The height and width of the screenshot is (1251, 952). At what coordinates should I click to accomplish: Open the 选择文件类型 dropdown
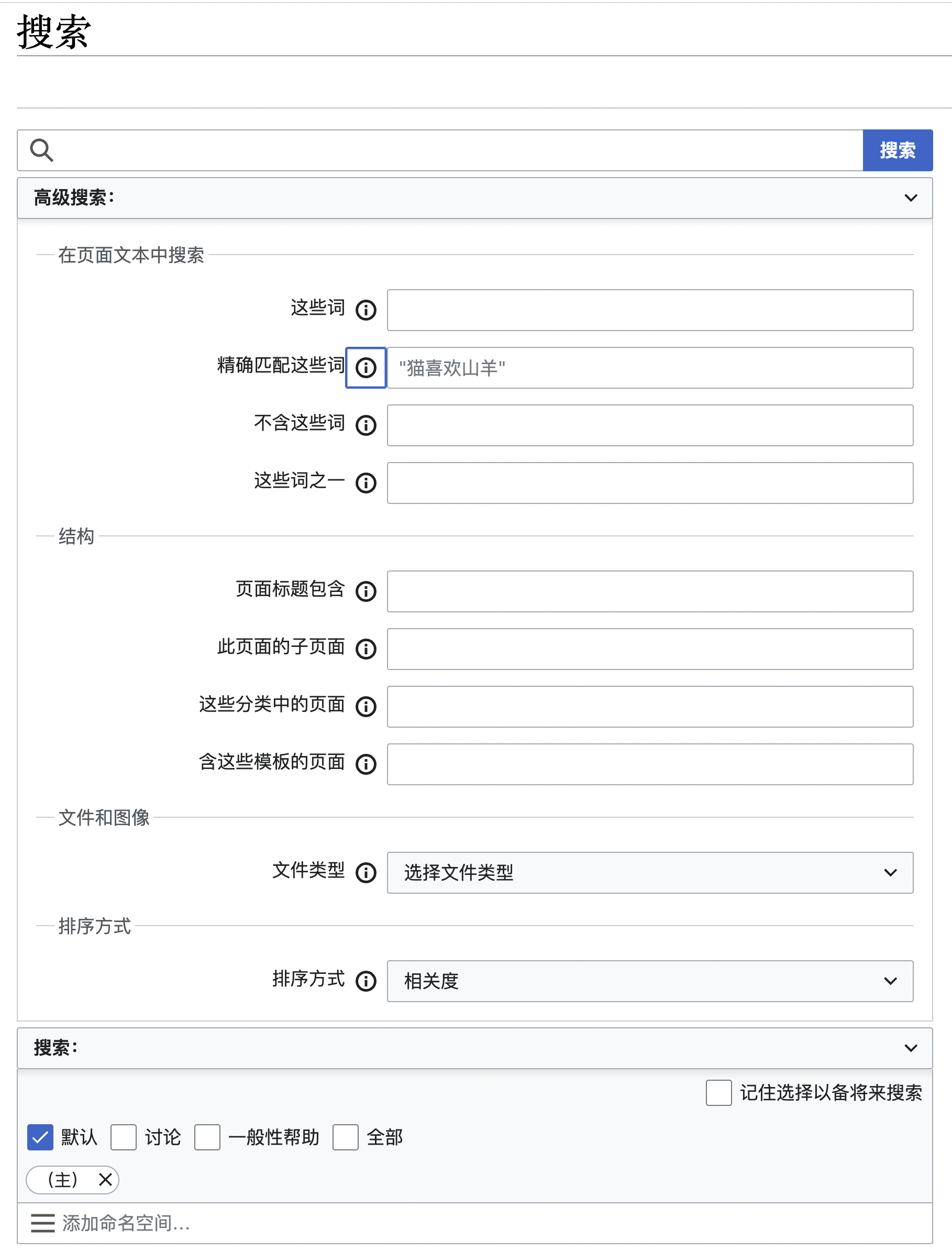point(650,872)
